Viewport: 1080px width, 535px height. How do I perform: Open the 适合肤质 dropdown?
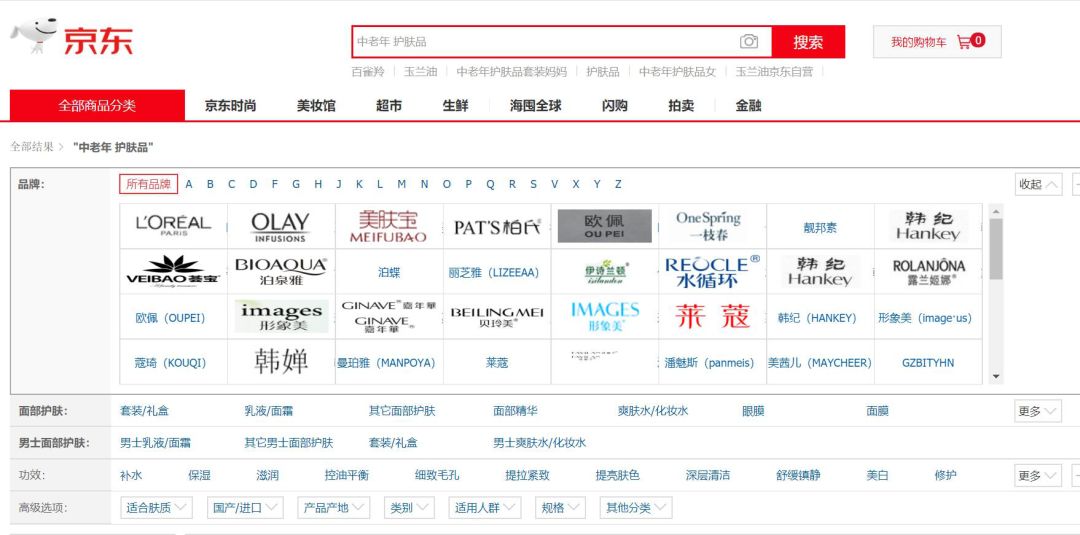(156, 508)
